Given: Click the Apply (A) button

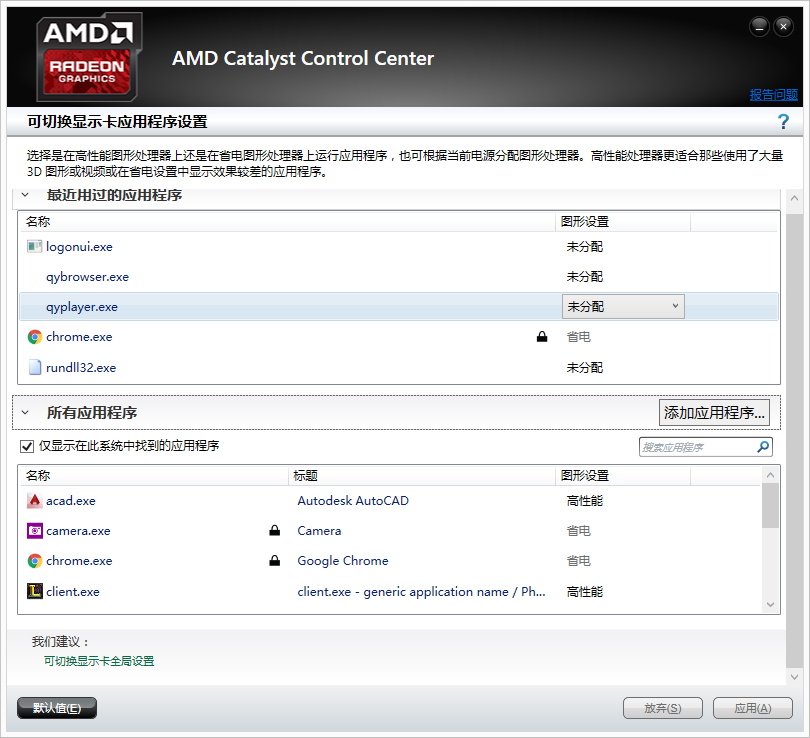Looking at the screenshot, I should click(753, 708).
